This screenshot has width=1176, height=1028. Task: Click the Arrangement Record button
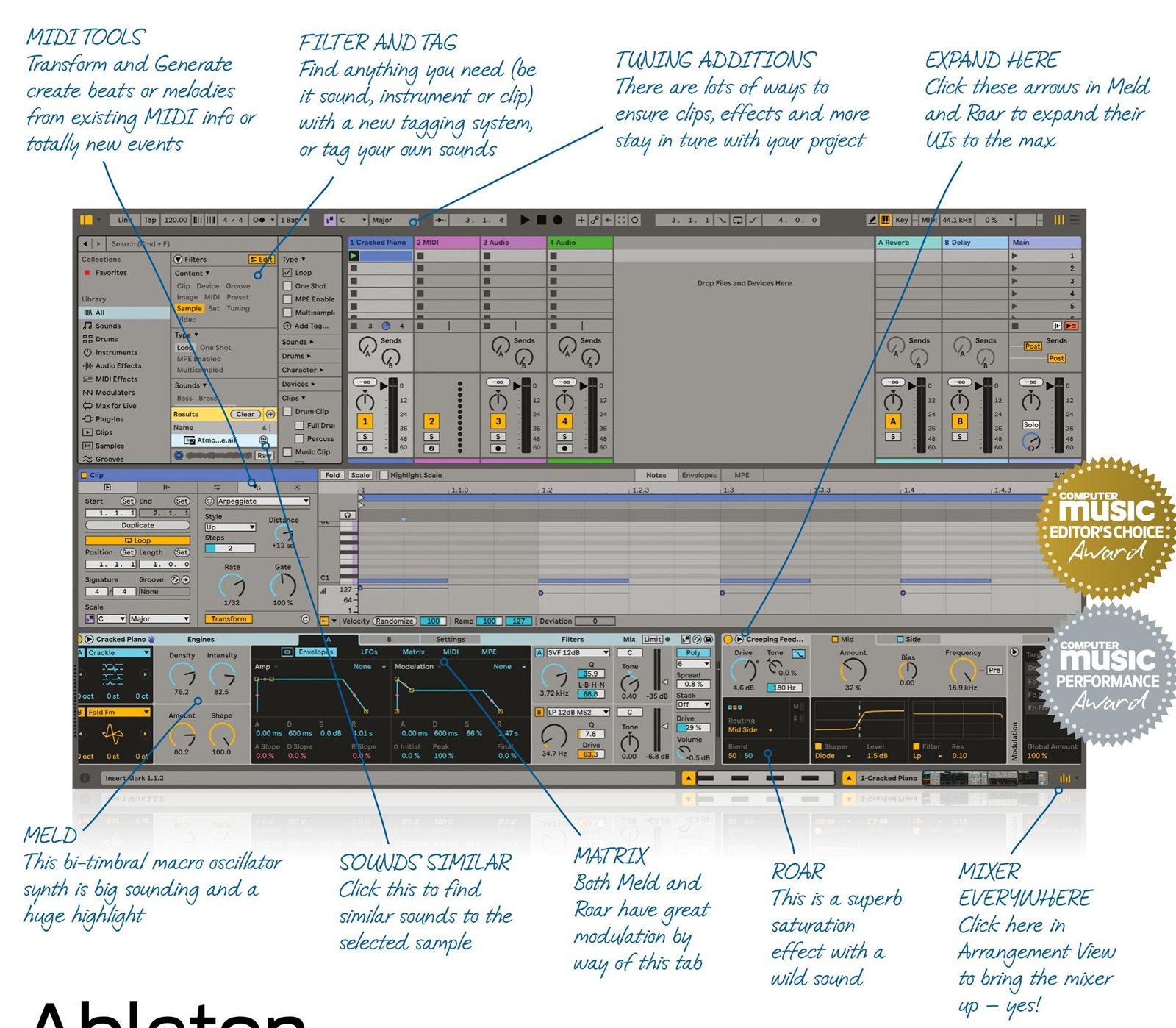pyautogui.click(x=558, y=220)
